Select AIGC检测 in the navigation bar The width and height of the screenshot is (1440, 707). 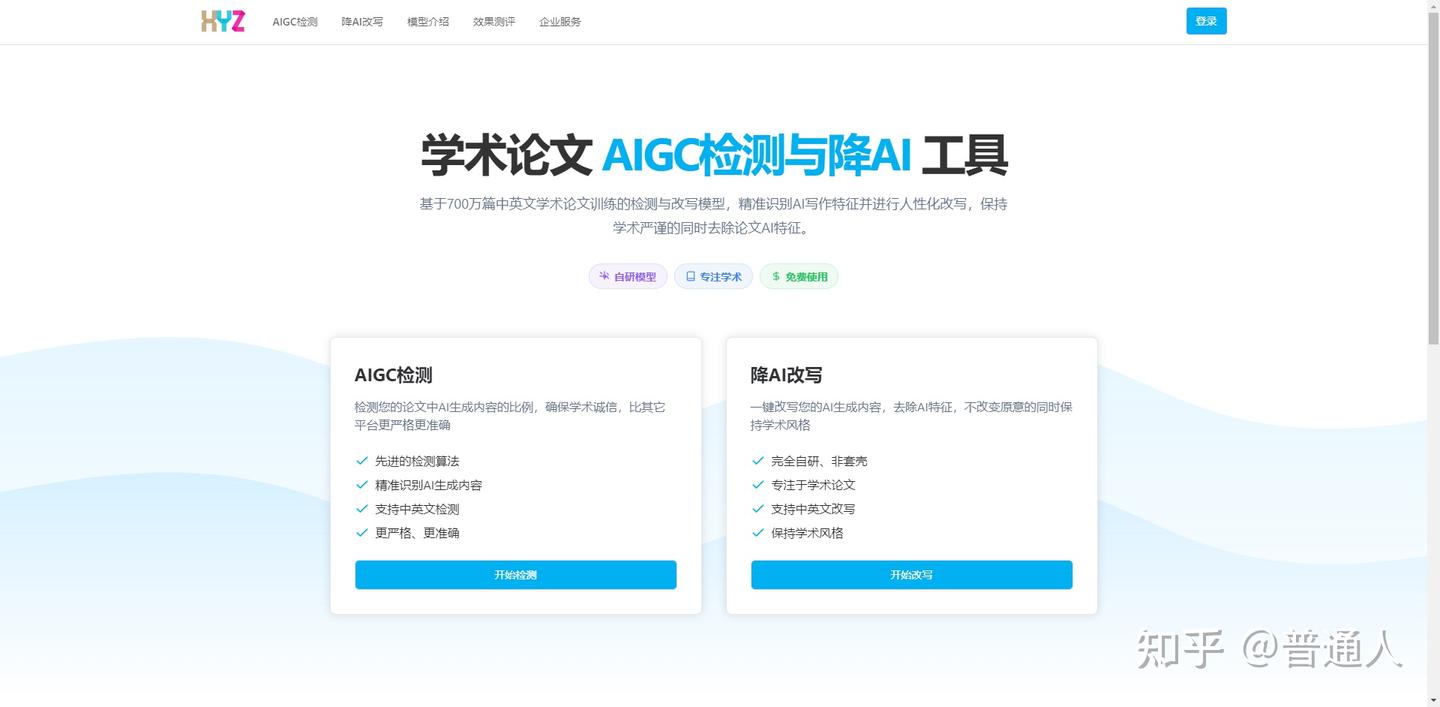[x=295, y=21]
